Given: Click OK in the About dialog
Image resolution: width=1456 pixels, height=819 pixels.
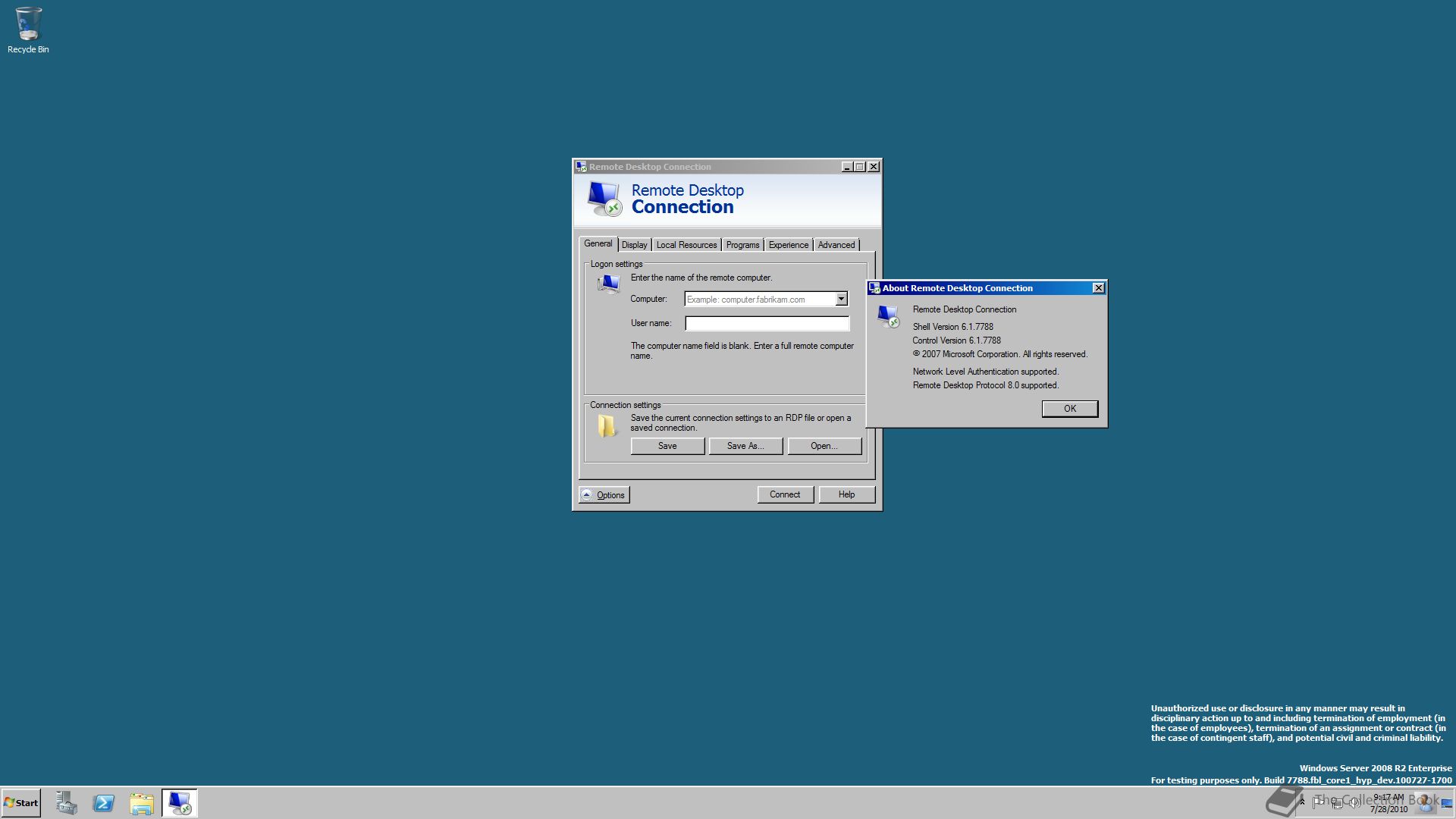Looking at the screenshot, I should coord(1069,409).
